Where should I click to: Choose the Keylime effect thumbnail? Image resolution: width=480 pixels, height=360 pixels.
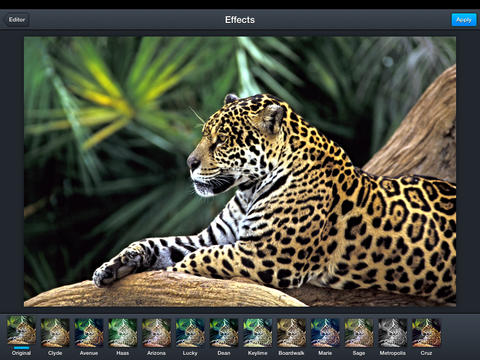257,332
